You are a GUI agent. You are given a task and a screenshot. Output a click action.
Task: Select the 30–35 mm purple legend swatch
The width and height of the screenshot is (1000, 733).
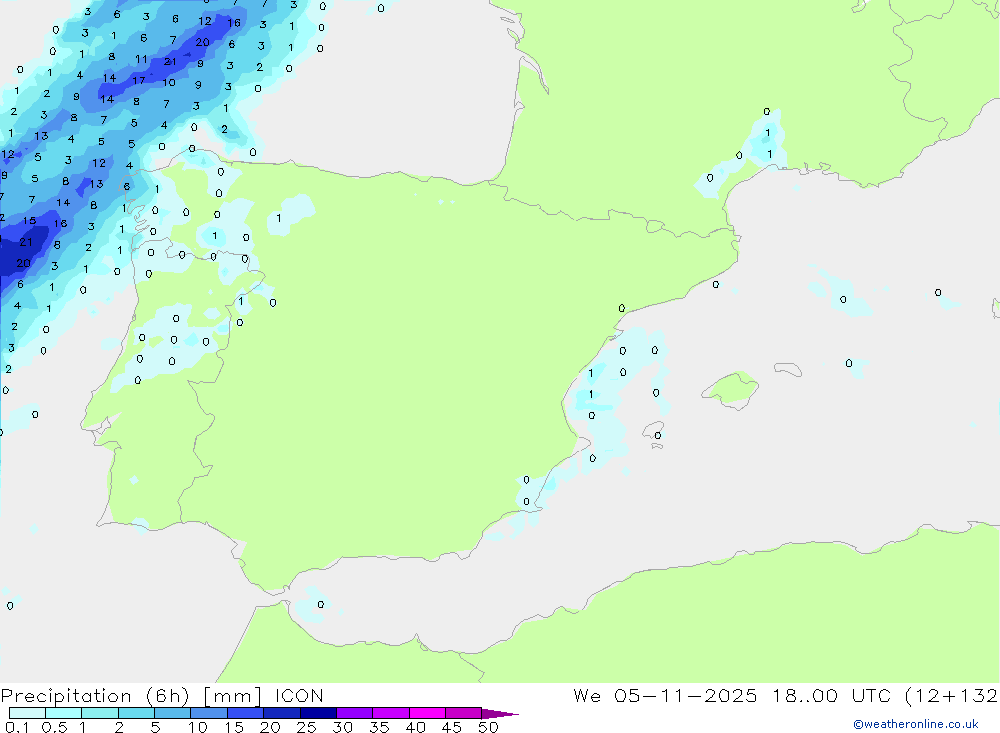click(354, 713)
